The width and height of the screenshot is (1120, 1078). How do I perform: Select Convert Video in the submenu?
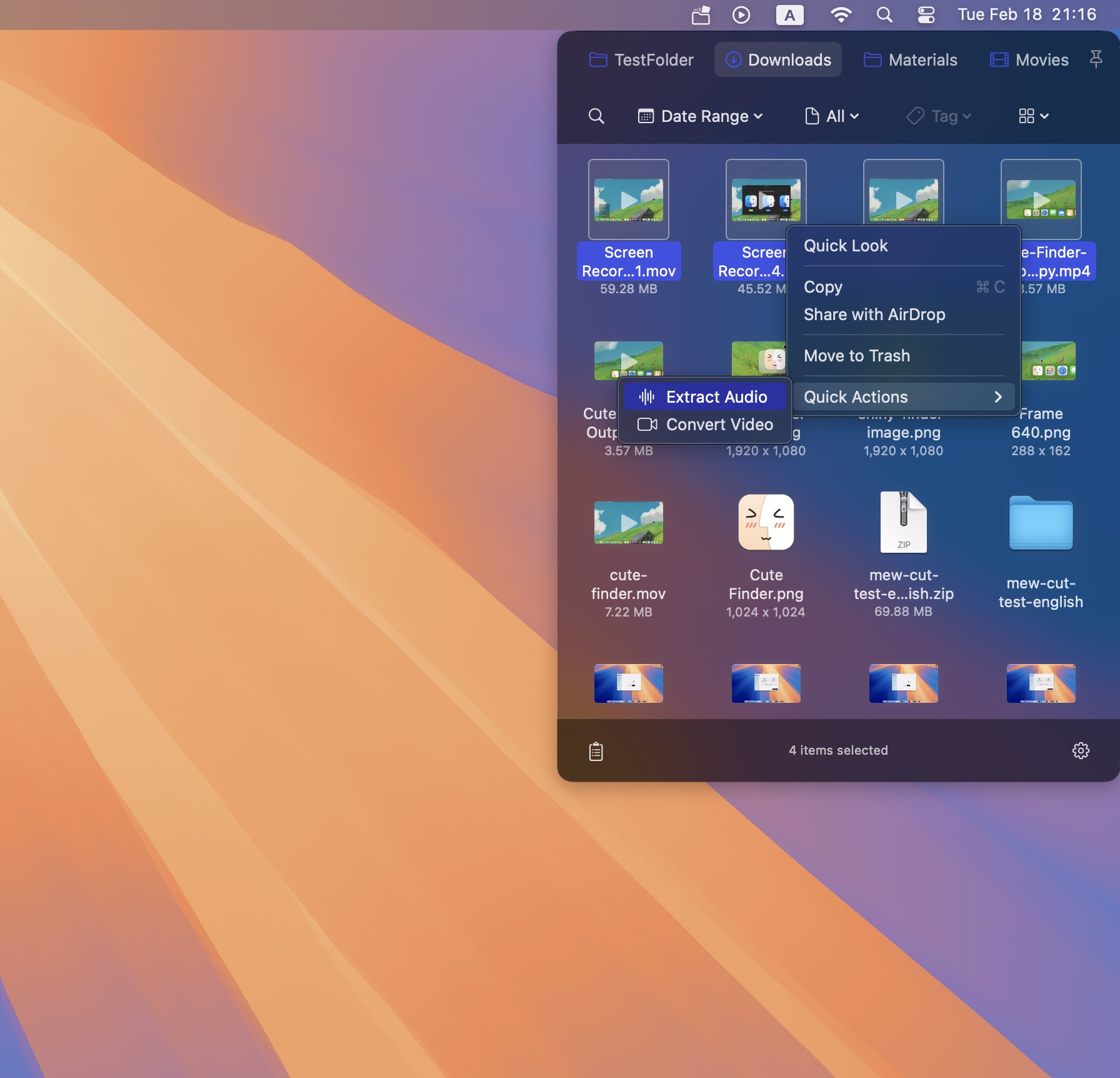(705, 425)
